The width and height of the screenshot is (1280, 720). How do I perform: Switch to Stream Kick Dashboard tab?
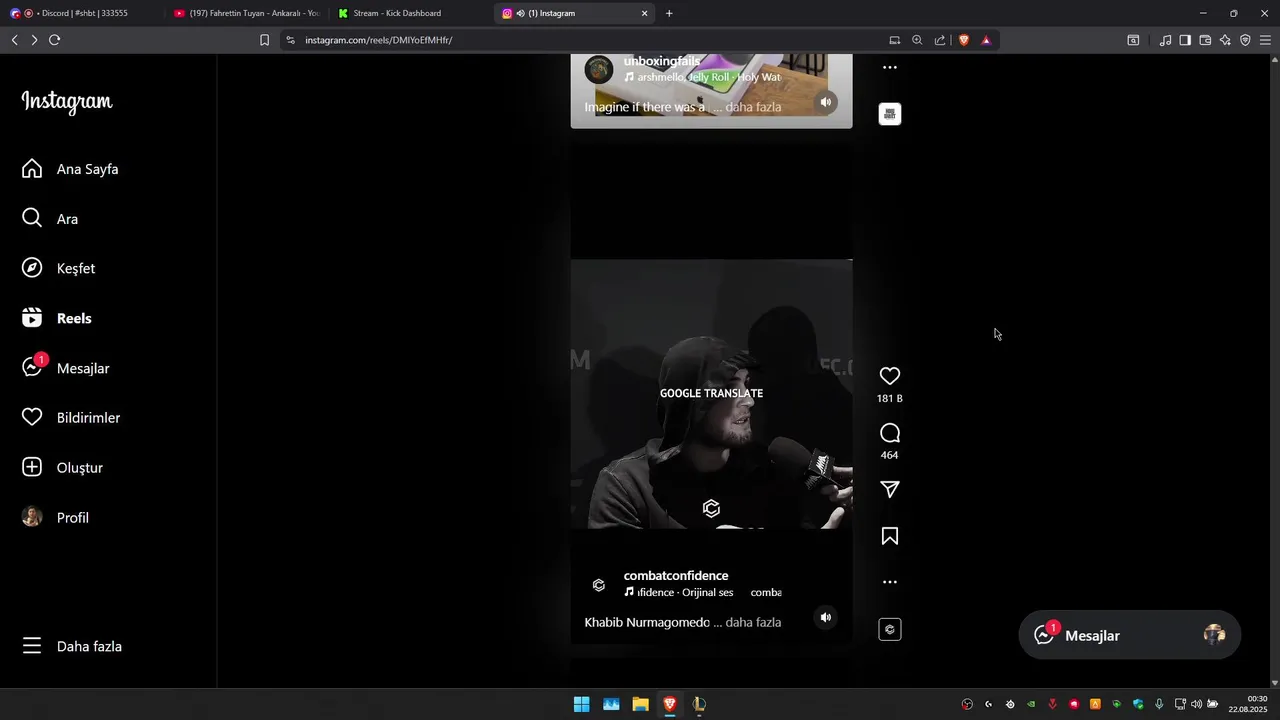click(x=410, y=13)
